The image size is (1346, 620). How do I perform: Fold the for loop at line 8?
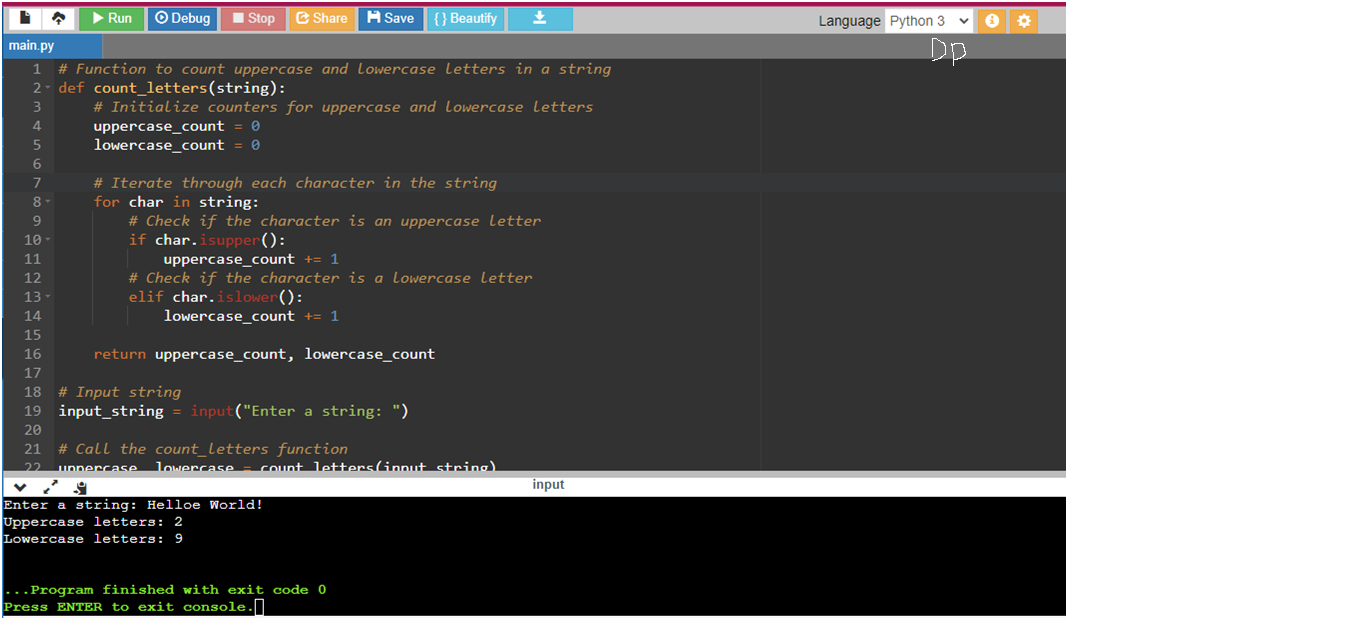coord(46,202)
